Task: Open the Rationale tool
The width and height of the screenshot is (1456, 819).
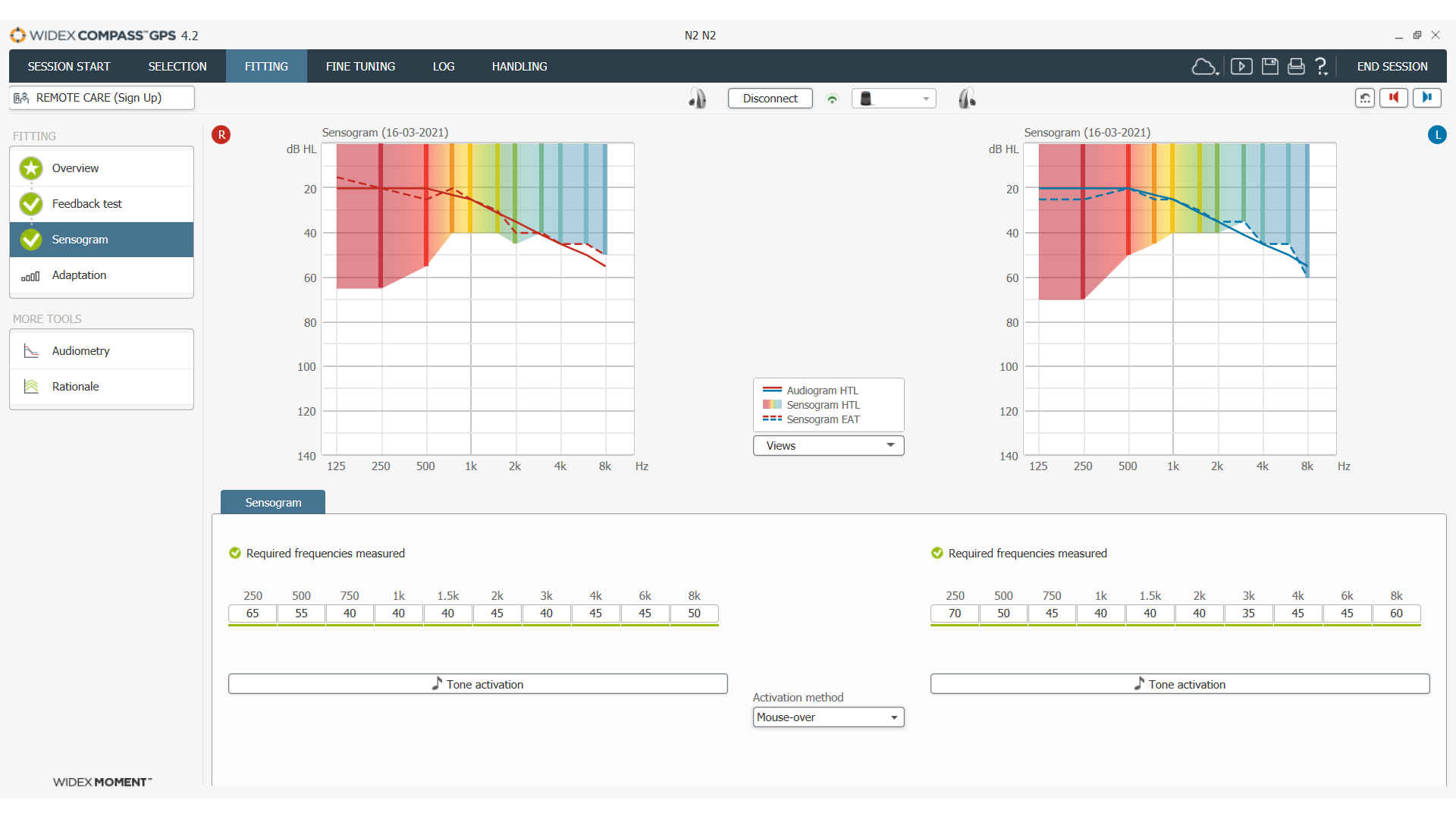Action: coord(75,386)
